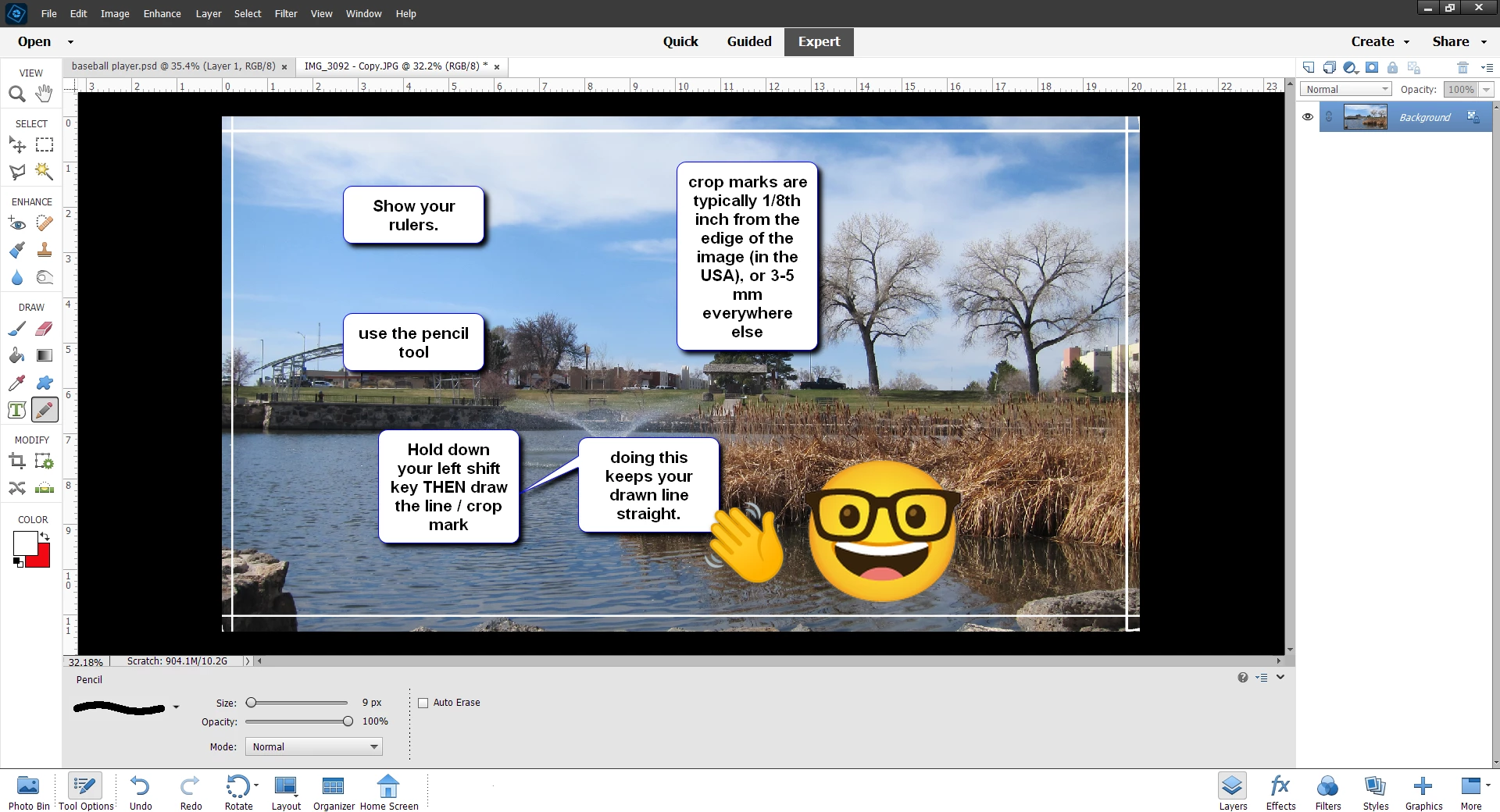Screen dimensions: 1500x812
Task: Select the Paint Bucket tool
Action: (x=17, y=356)
